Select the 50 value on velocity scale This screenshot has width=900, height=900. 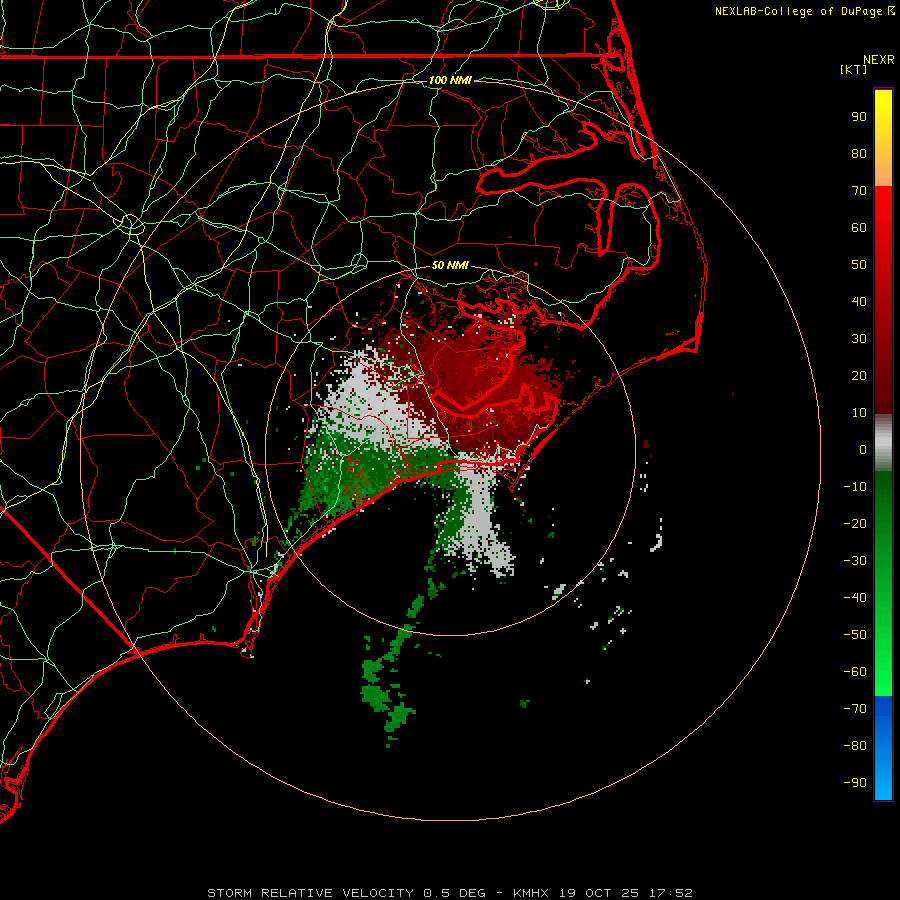pyautogui.click(x=859, y=265)
